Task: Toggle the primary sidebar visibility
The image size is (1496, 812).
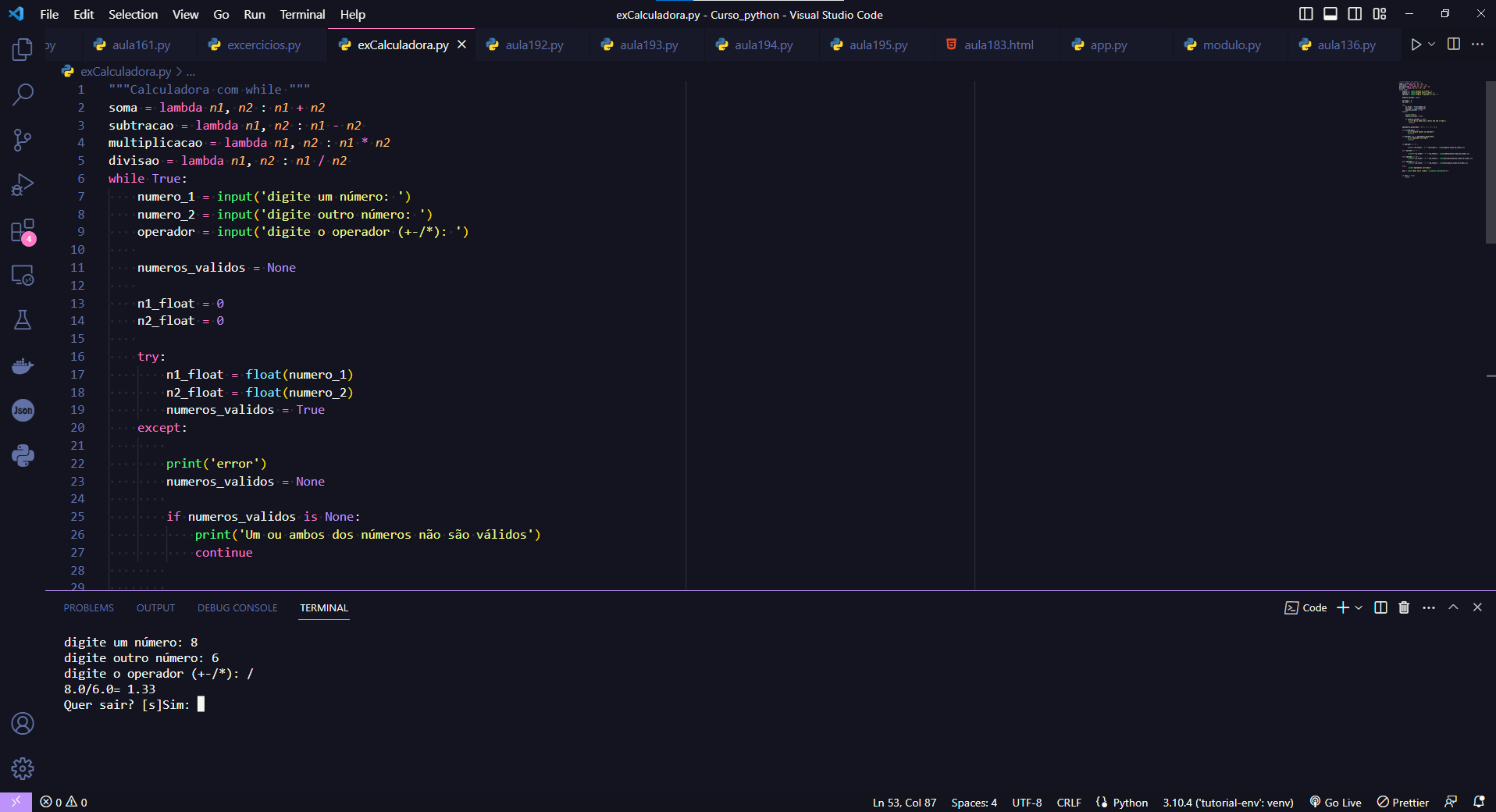Action: [x=1305, y=13]
